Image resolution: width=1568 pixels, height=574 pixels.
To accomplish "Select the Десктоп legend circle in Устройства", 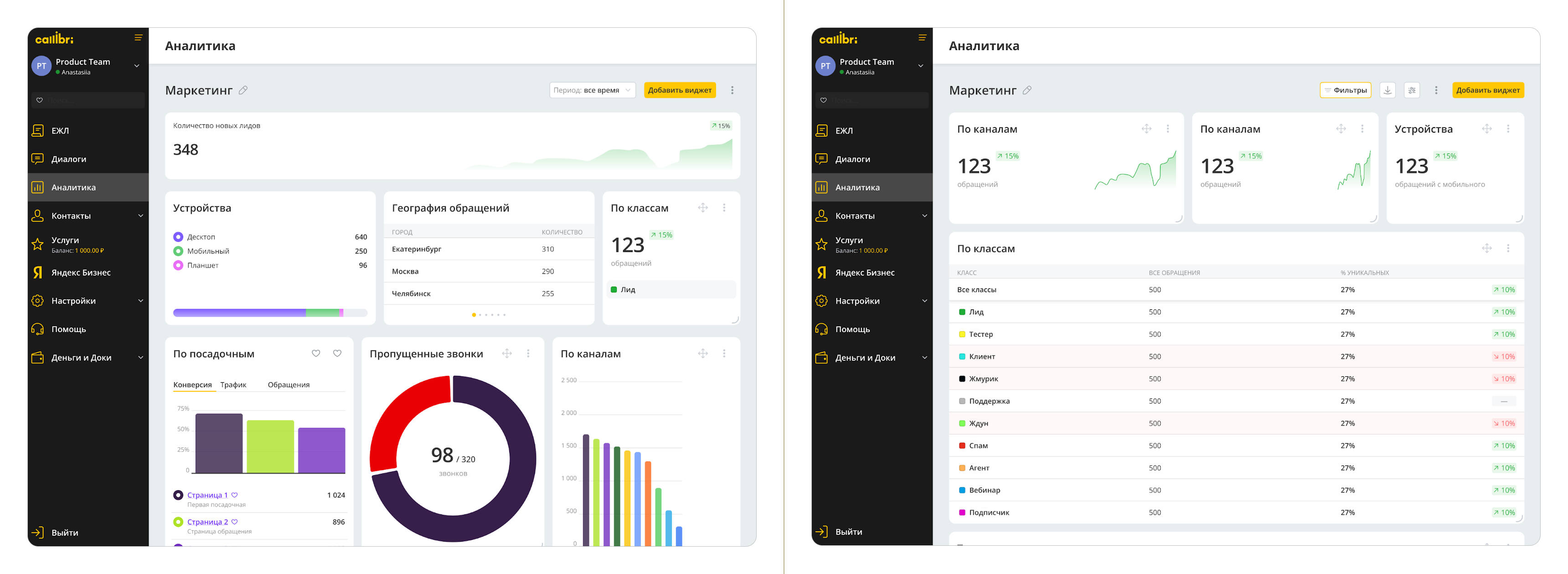I will coord(178,236).
